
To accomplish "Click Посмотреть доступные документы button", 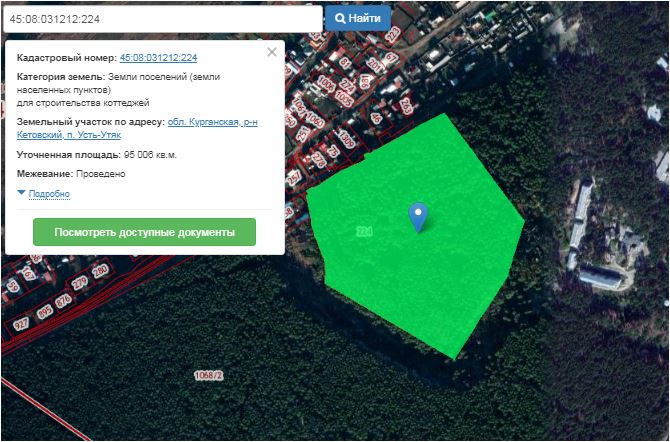I will (x=144, y=232).
